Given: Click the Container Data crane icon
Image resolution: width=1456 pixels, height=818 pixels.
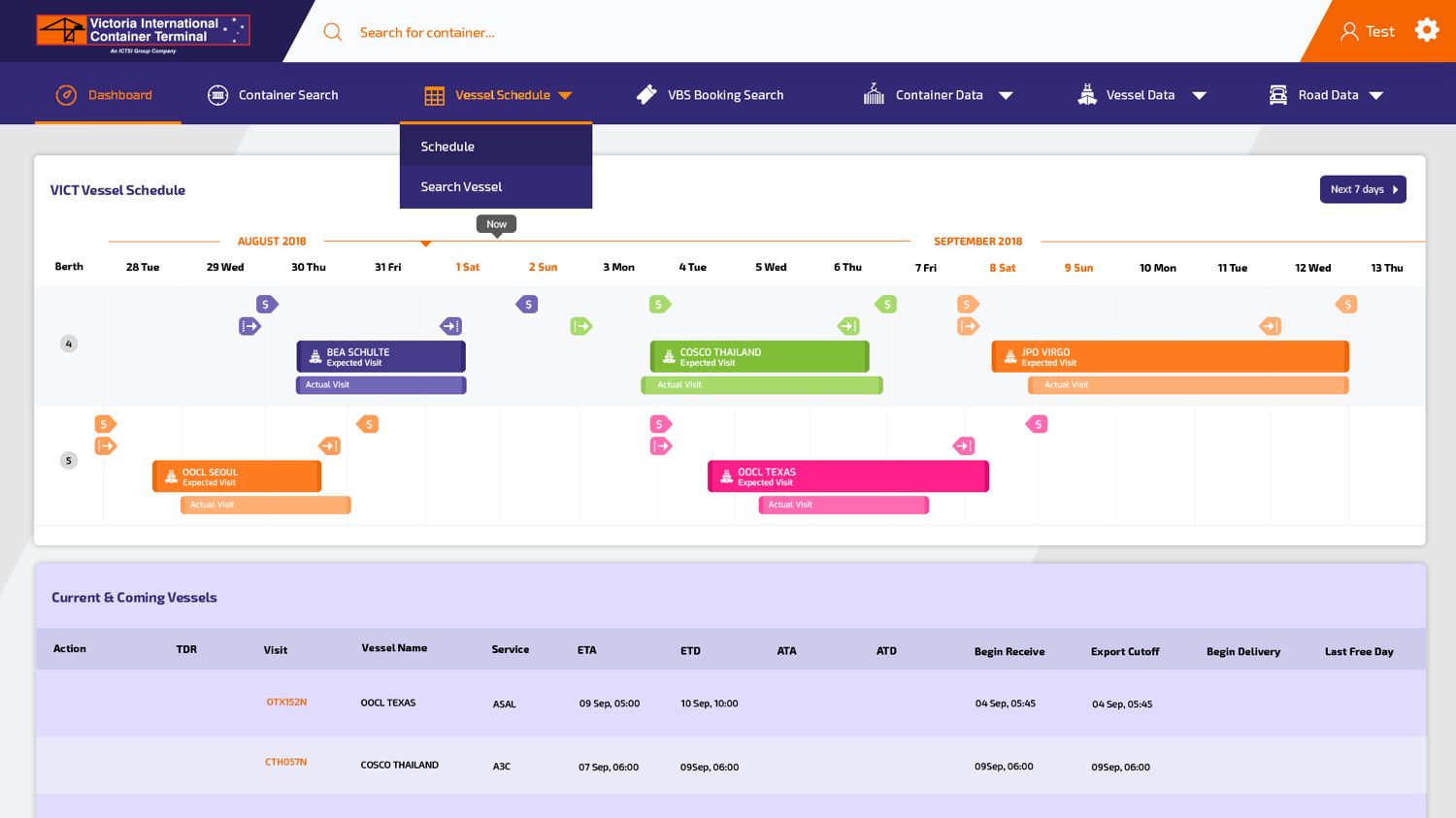Looking at the screenshot, I should point(874,94).
